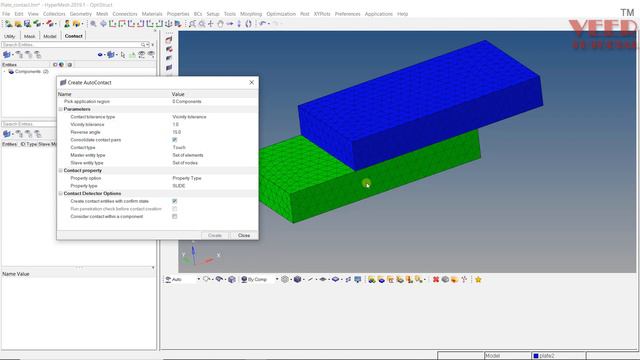Image resolution: width=640 pixels, height=360 pixels.
Task: Collapse the Contact Detector Options section
Action: click(60, 193)
